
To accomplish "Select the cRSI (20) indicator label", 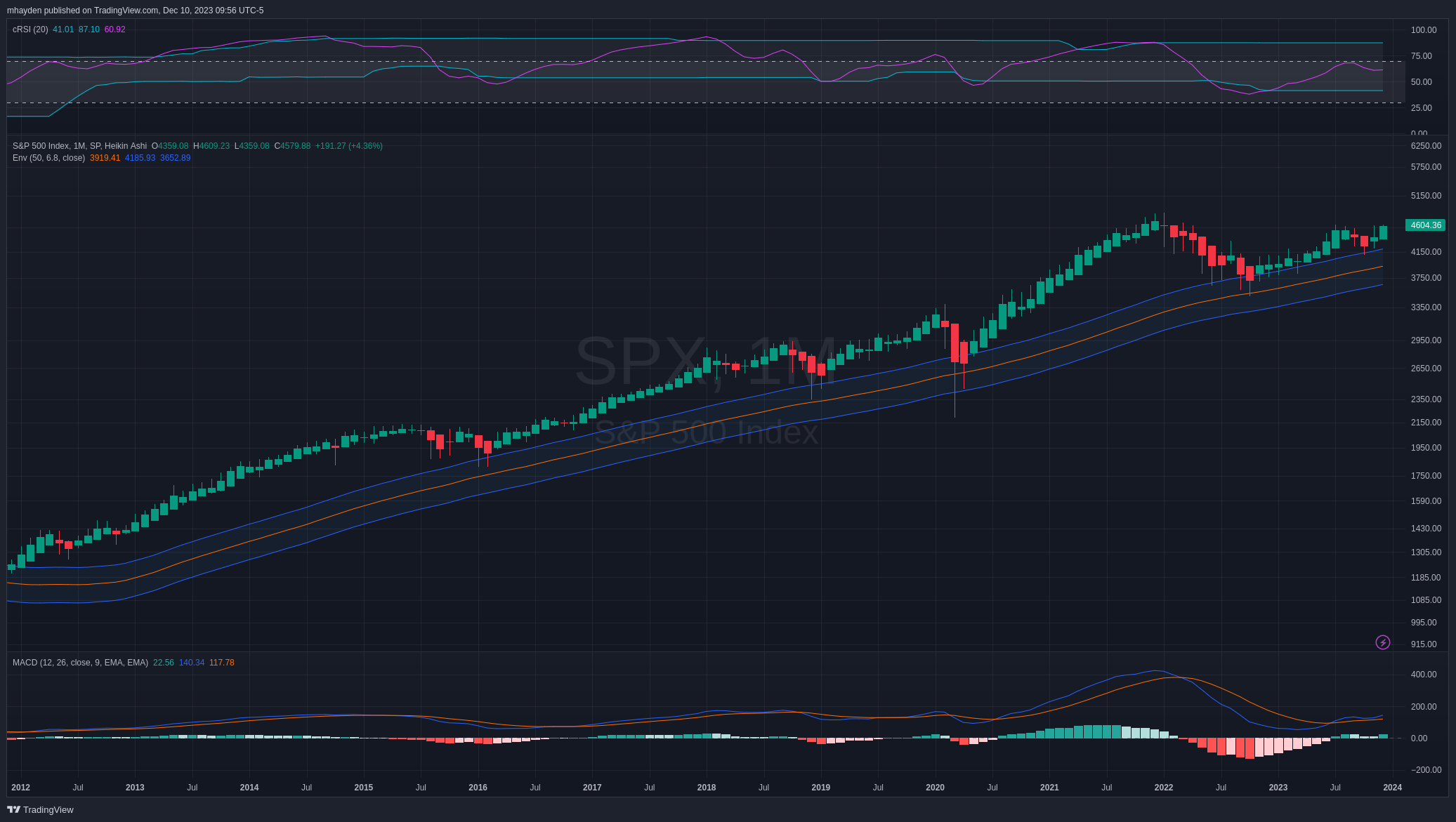I will point(30,29).
